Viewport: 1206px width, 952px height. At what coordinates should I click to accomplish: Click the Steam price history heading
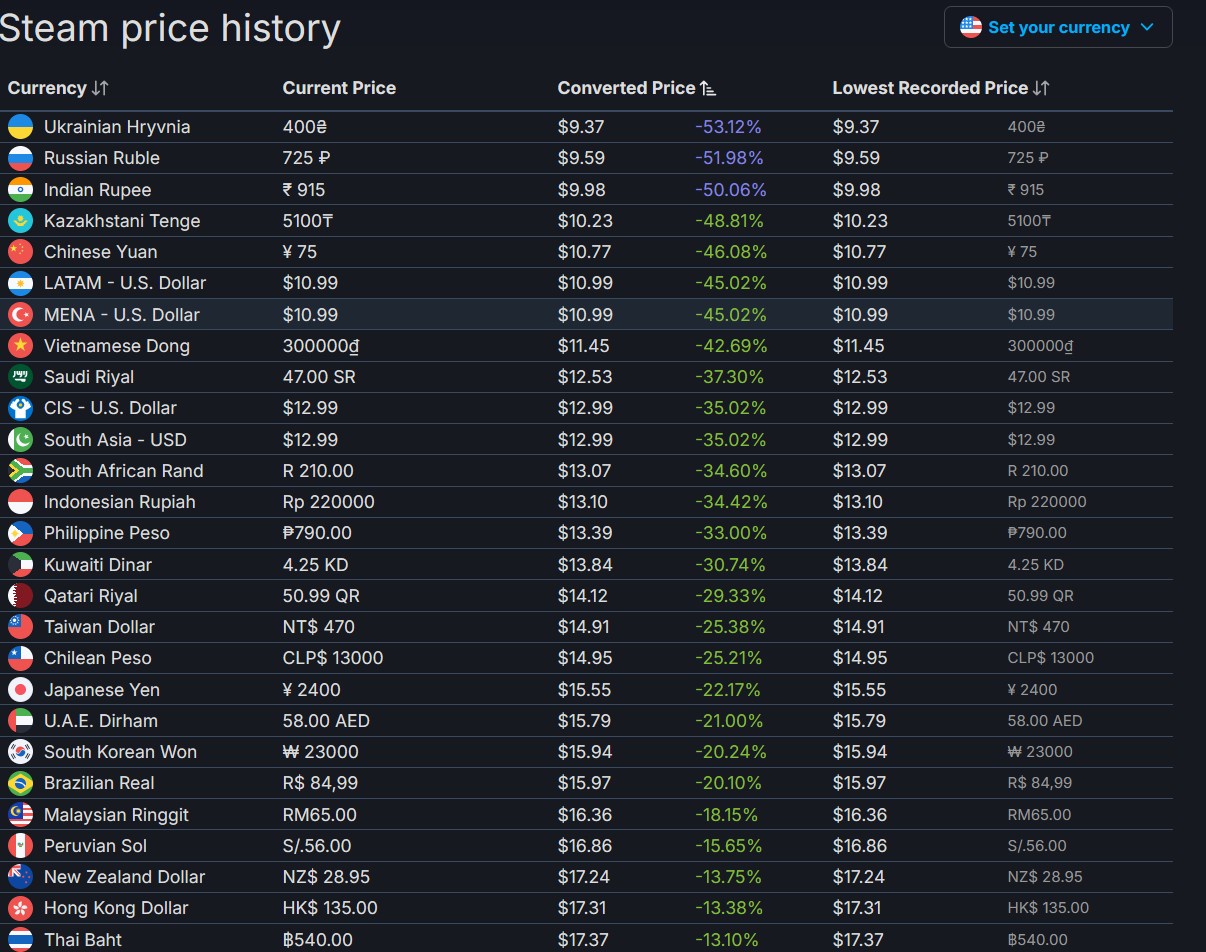(x=170, y=28)
